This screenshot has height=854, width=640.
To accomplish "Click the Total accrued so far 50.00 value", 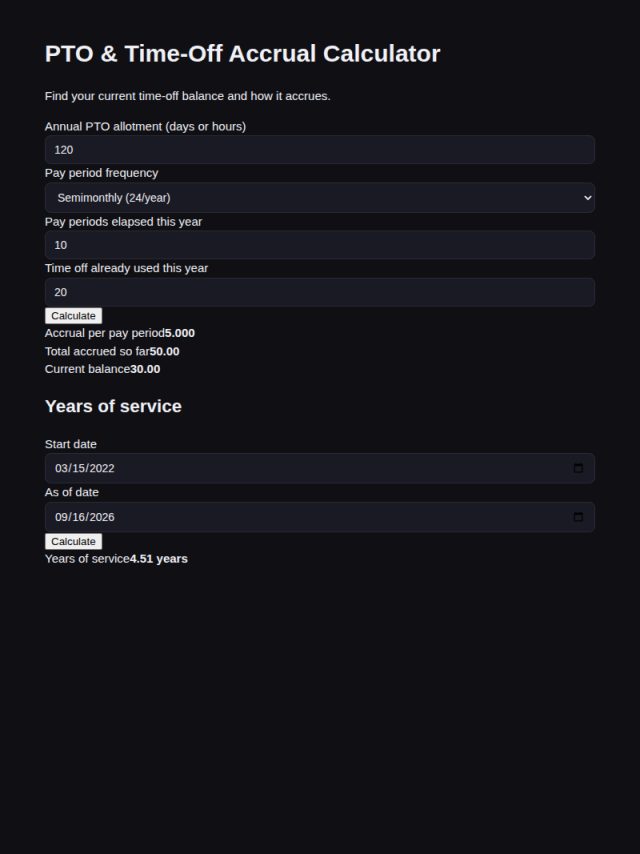I will click(164, 351).
